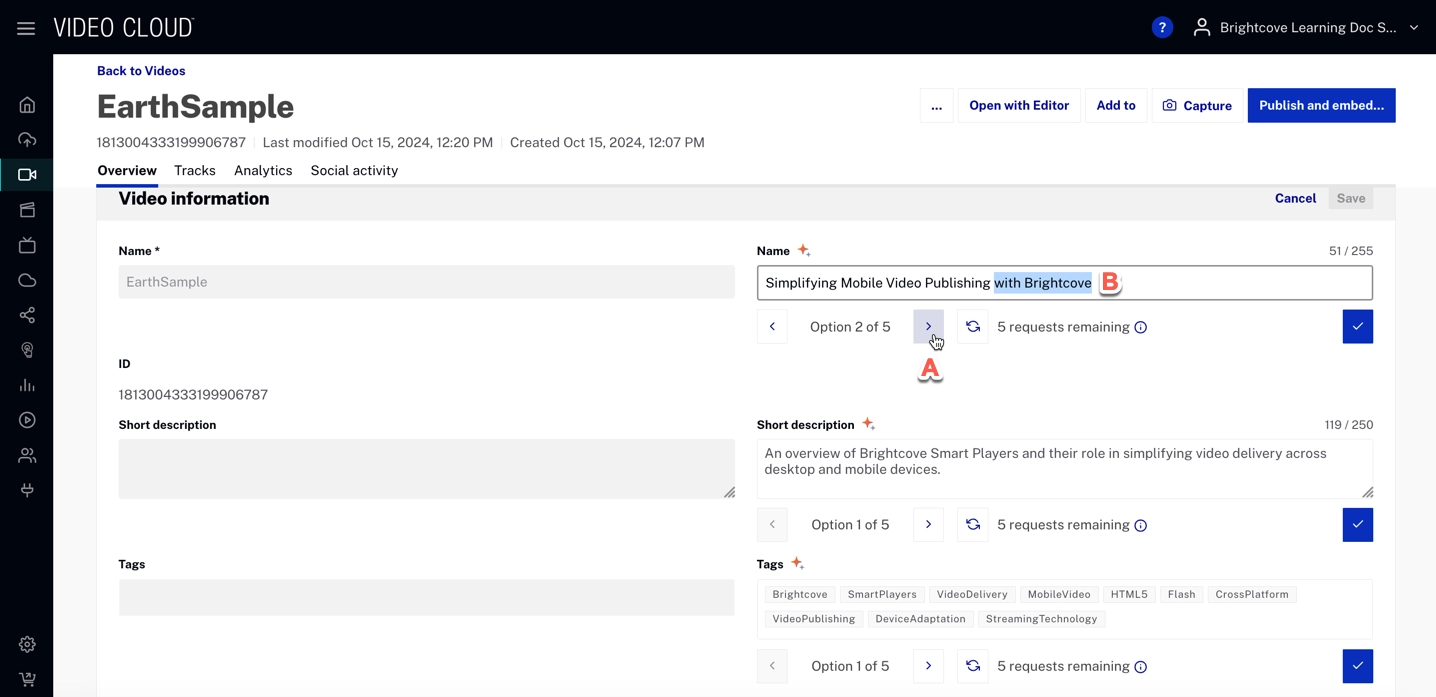
Task: Accept the suggested Name with checkmark
Action: pyautogui.click(x=1357, y=327)
